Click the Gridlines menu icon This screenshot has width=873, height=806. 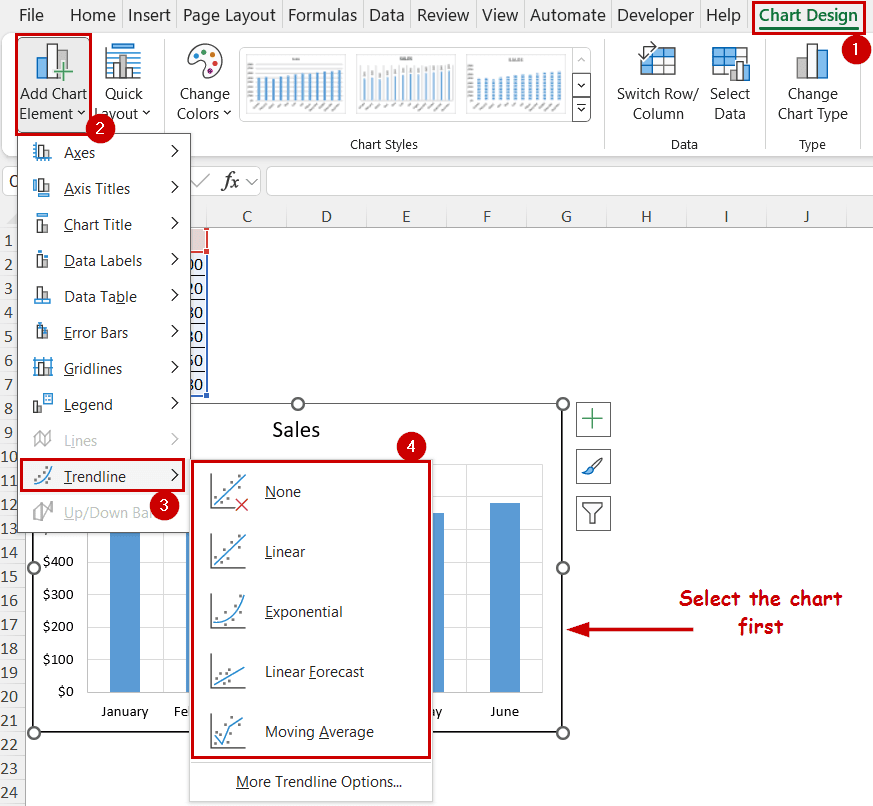(42, 367)
